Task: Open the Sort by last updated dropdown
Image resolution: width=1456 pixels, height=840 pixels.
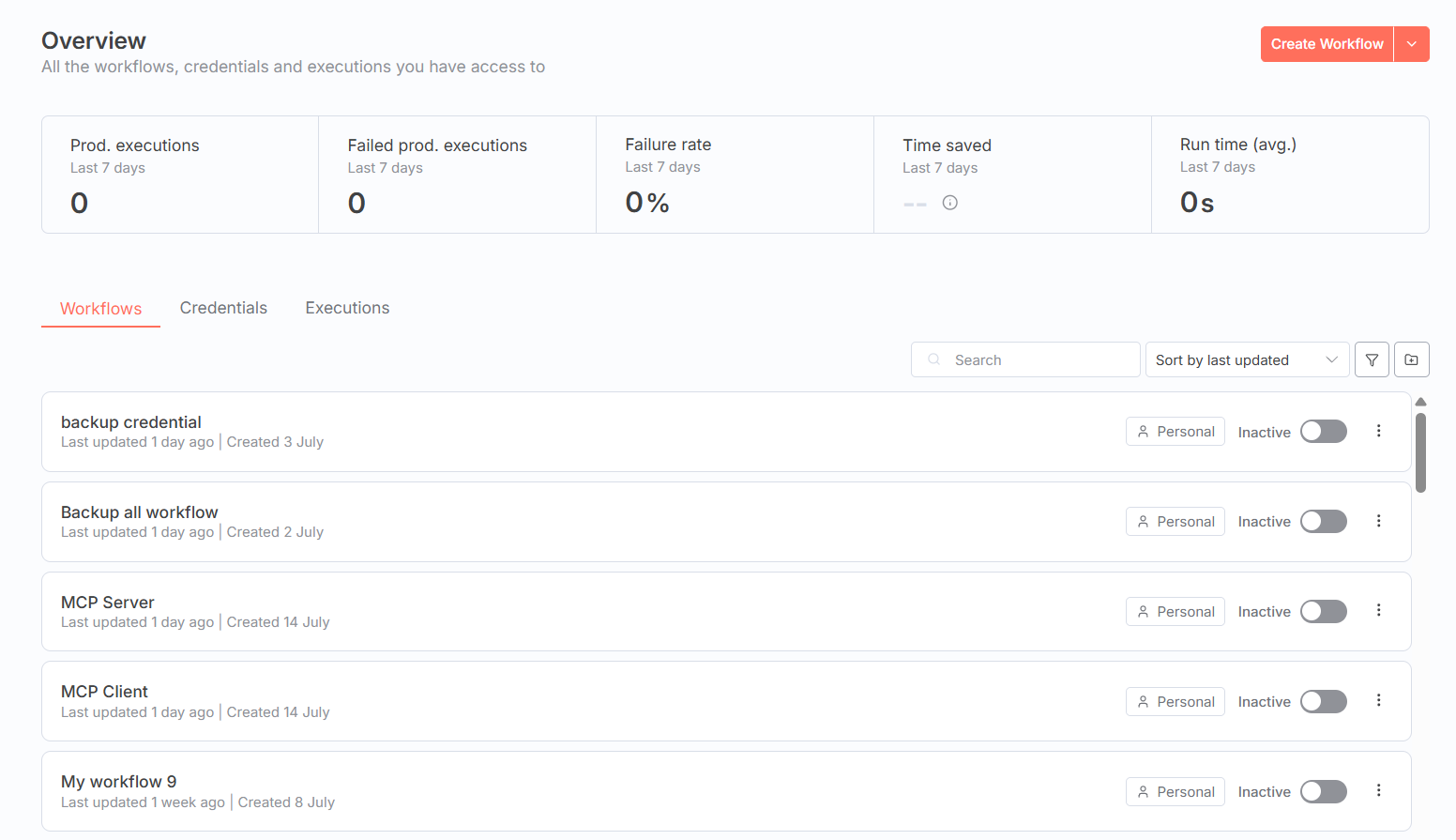Action: point(1247,359)
